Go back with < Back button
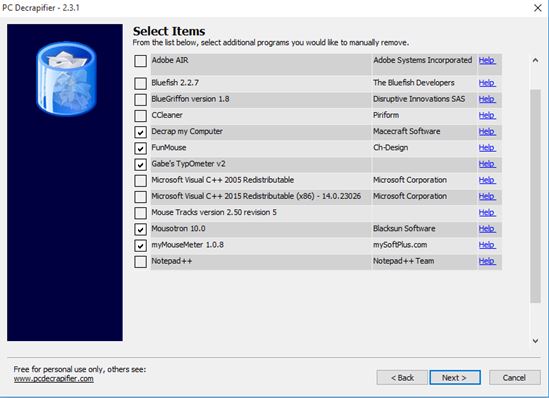The width and height of the screenshot is (549, 398). coord(402,378)
